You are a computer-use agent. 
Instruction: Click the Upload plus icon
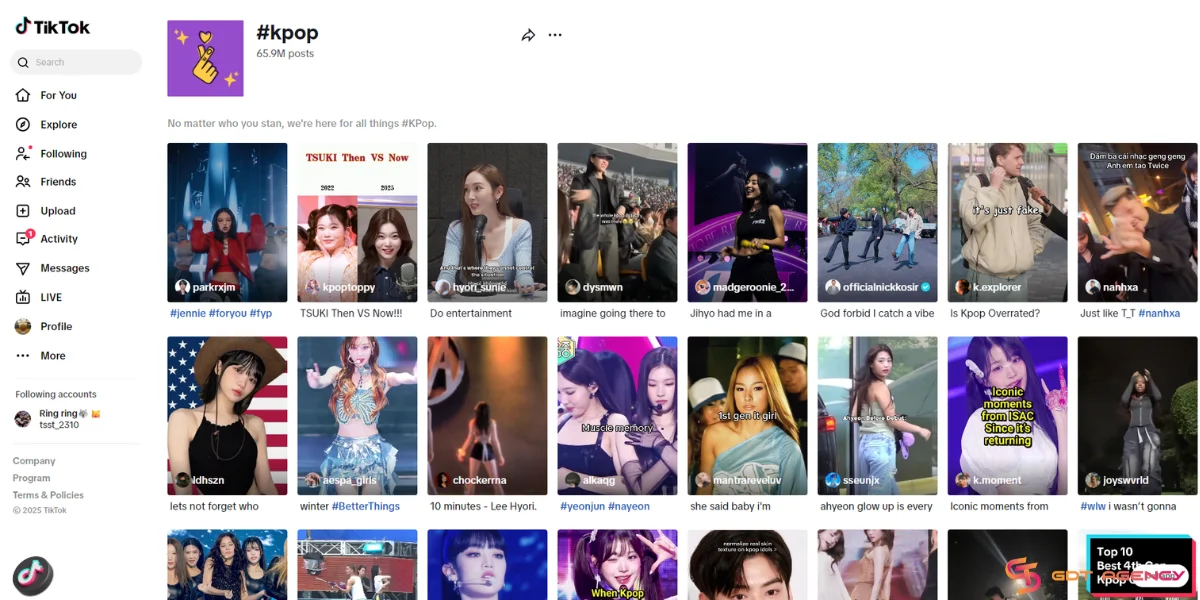[x=23, y=211]
